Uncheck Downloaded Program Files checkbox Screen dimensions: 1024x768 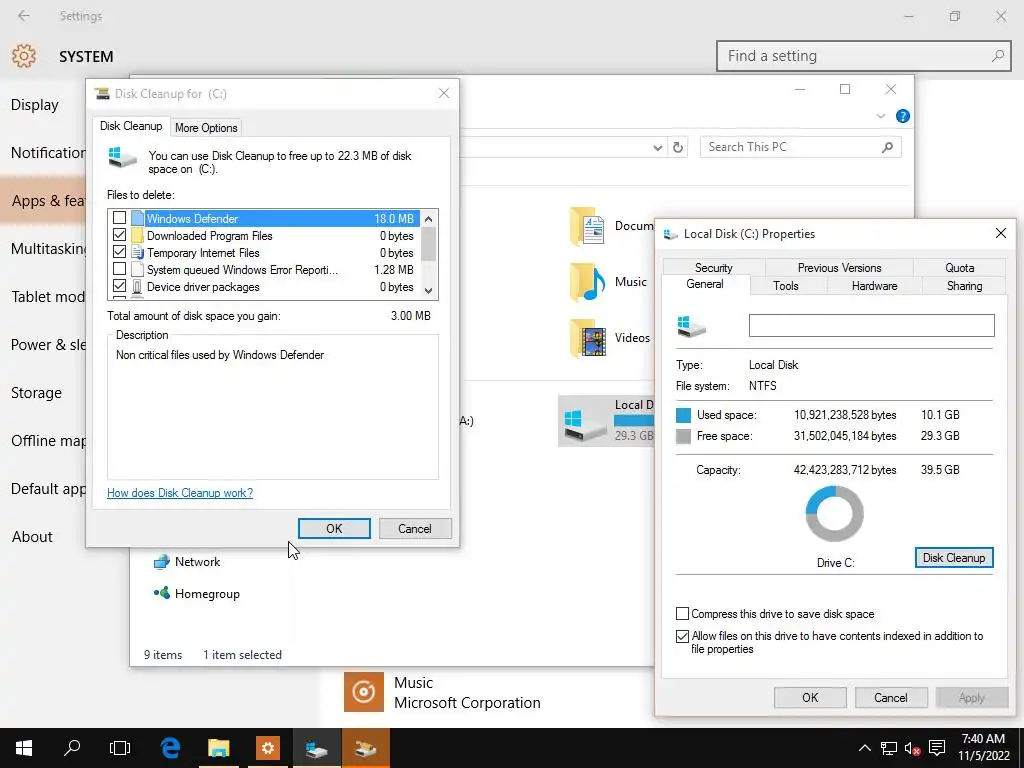120,235
